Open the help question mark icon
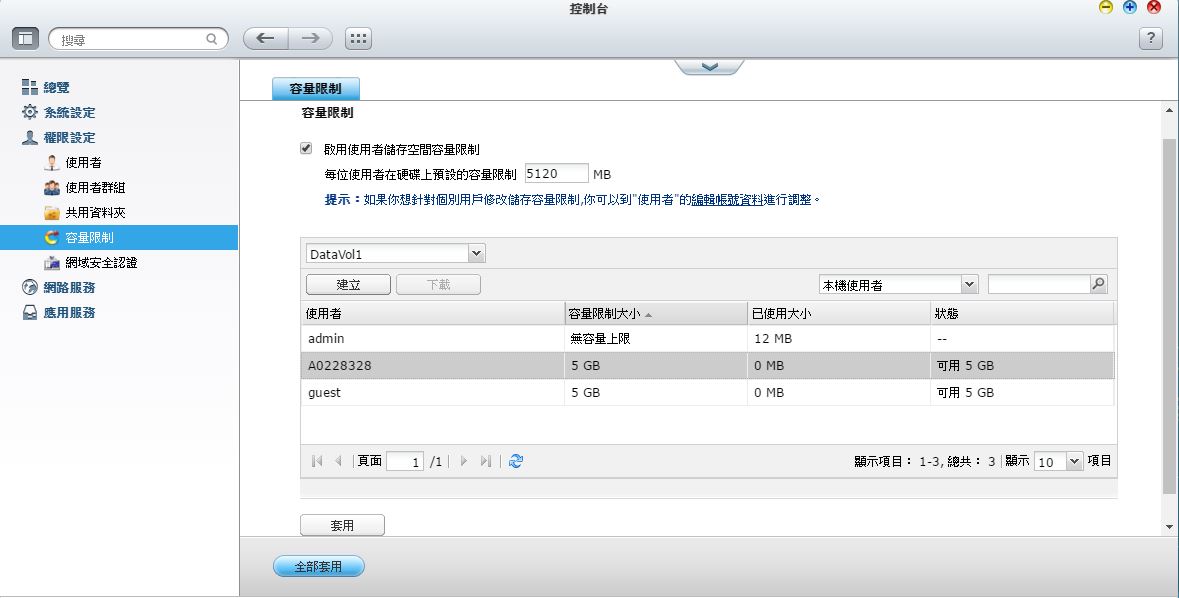Image resolution: width=1179 pixels, height=598 pixels. click(x=1151, y=39)
